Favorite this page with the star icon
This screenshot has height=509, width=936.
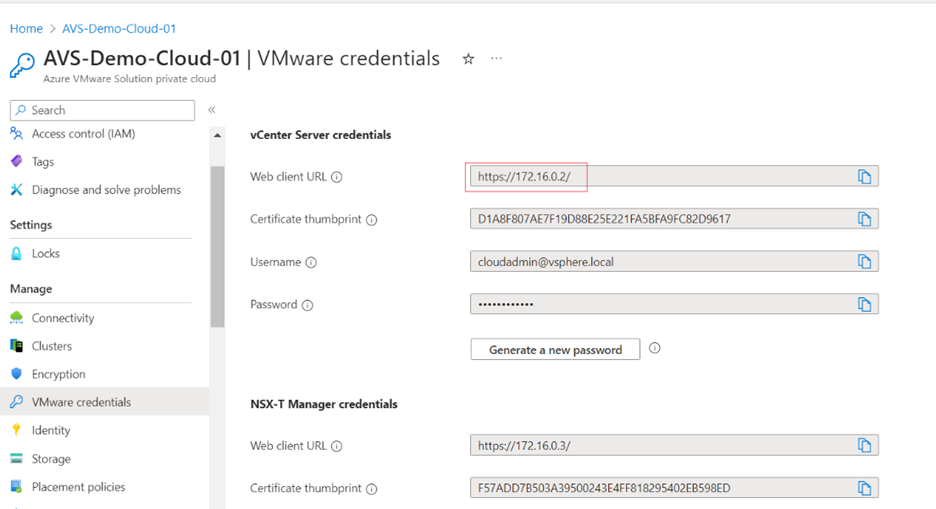click(469, 58)
